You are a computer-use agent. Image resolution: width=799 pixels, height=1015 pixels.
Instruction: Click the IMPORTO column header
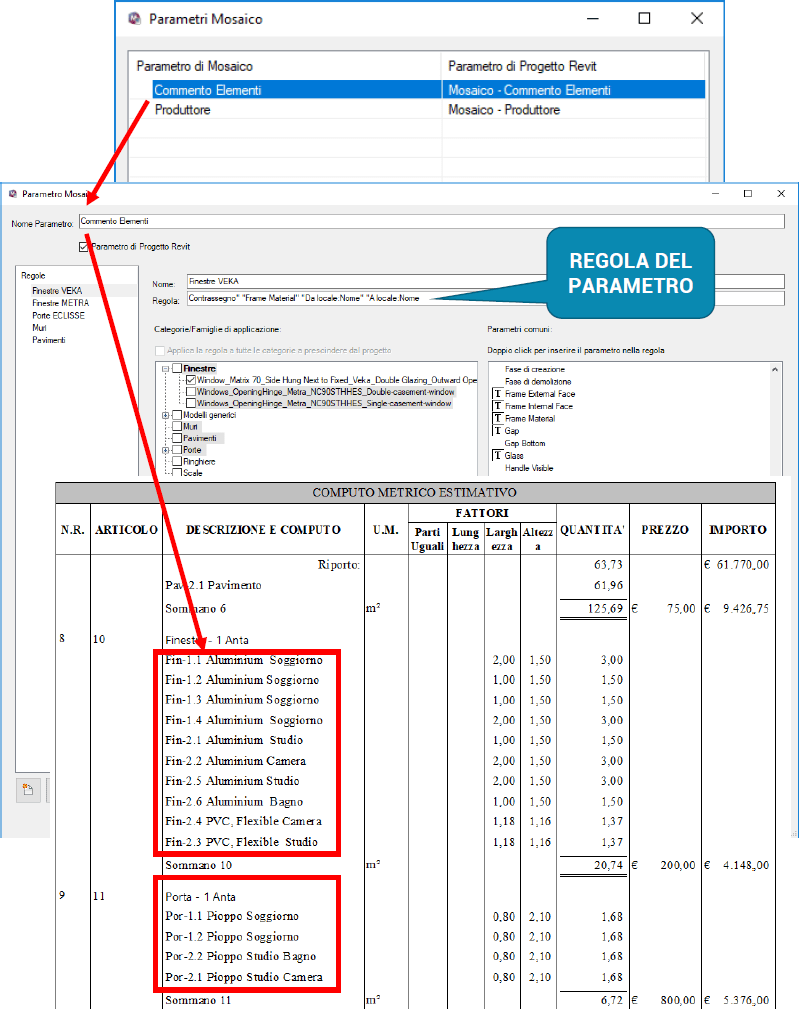point(737,530)
